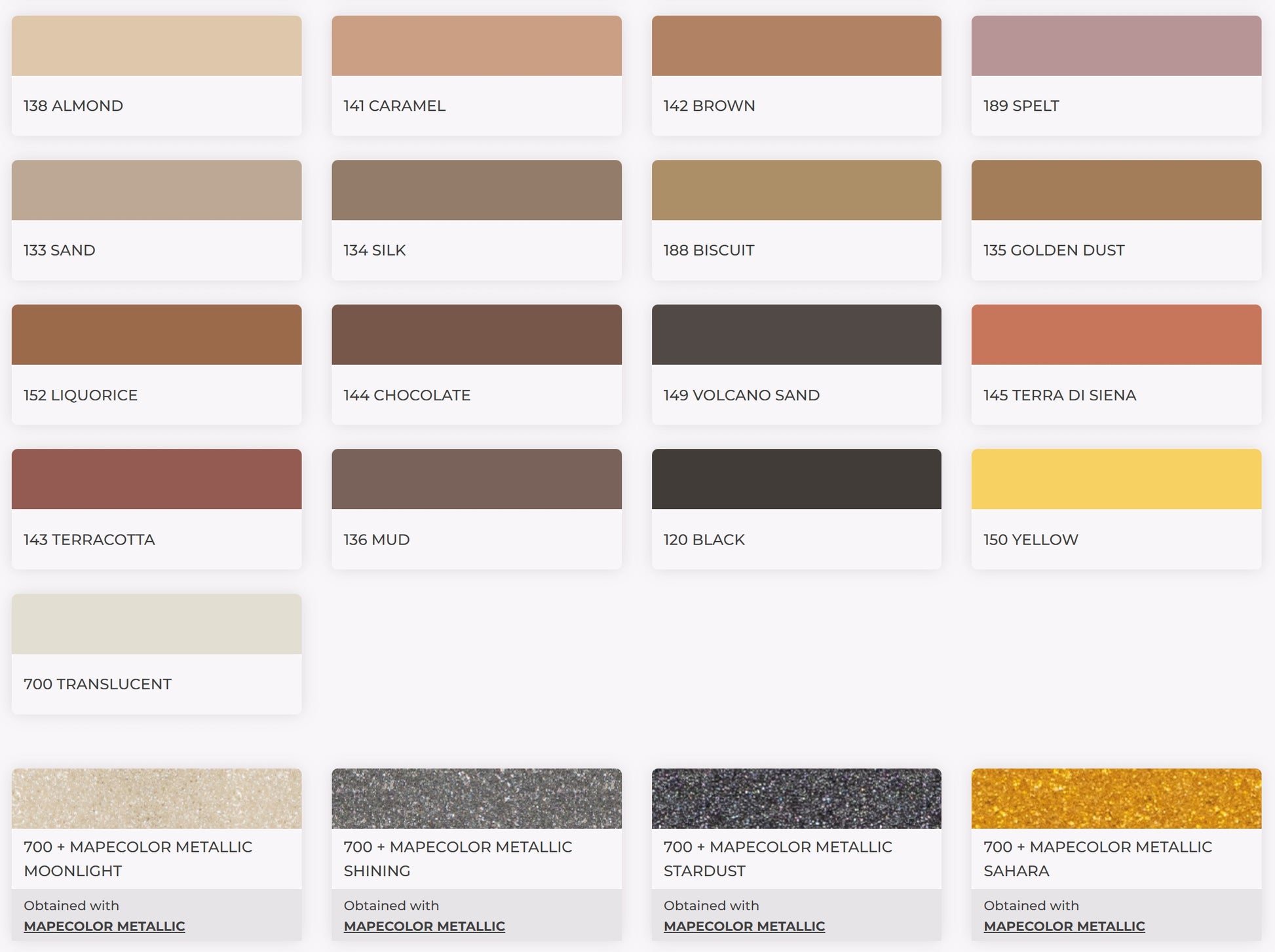Click the '141 CARAMEL' label text

click(x=394, y=105)
